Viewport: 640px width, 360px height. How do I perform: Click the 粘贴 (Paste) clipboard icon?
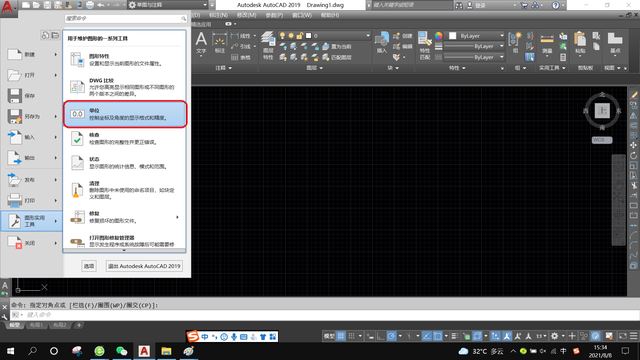point(580,40)
